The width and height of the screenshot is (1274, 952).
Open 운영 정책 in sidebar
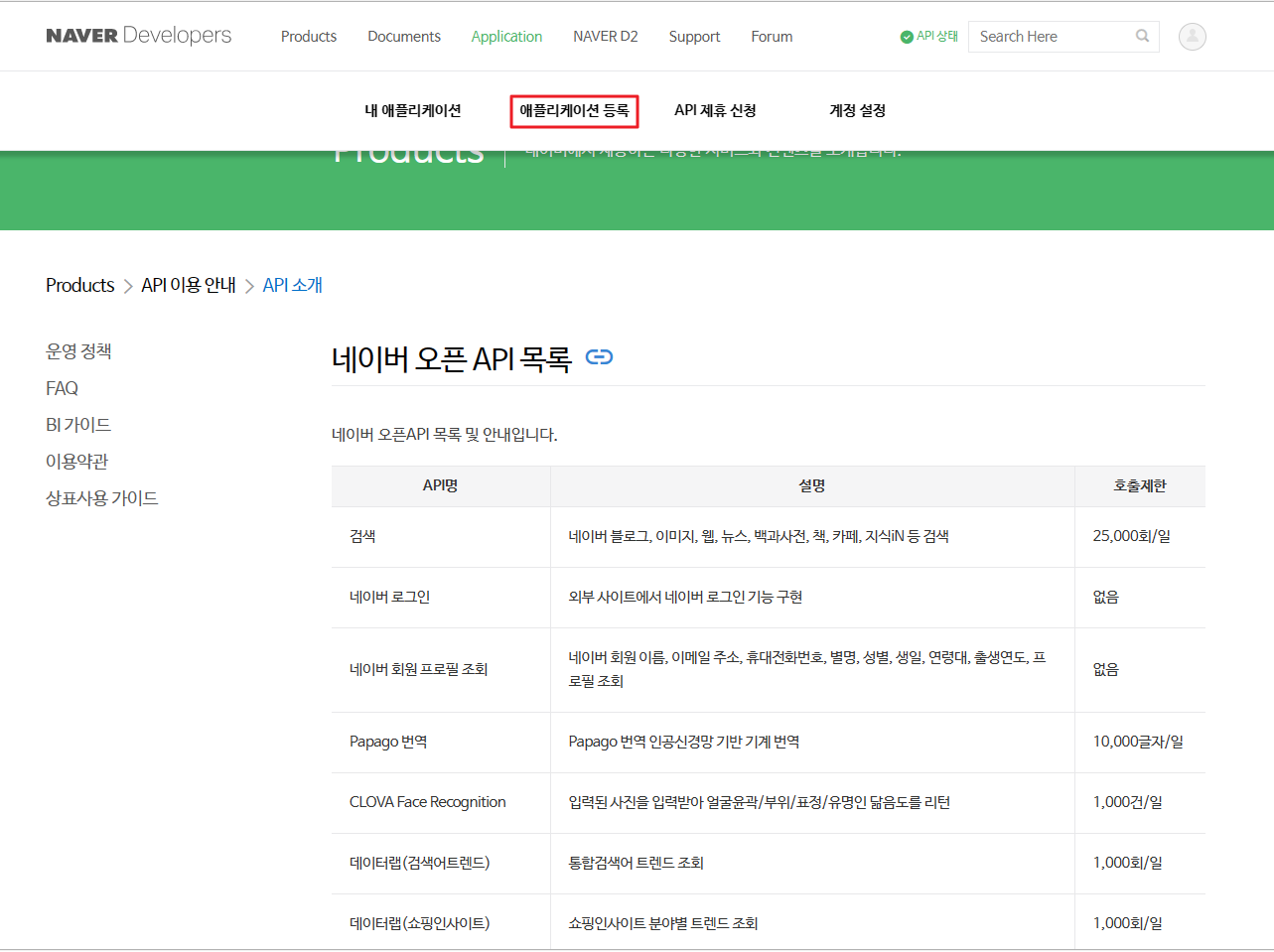coord(78,351)
